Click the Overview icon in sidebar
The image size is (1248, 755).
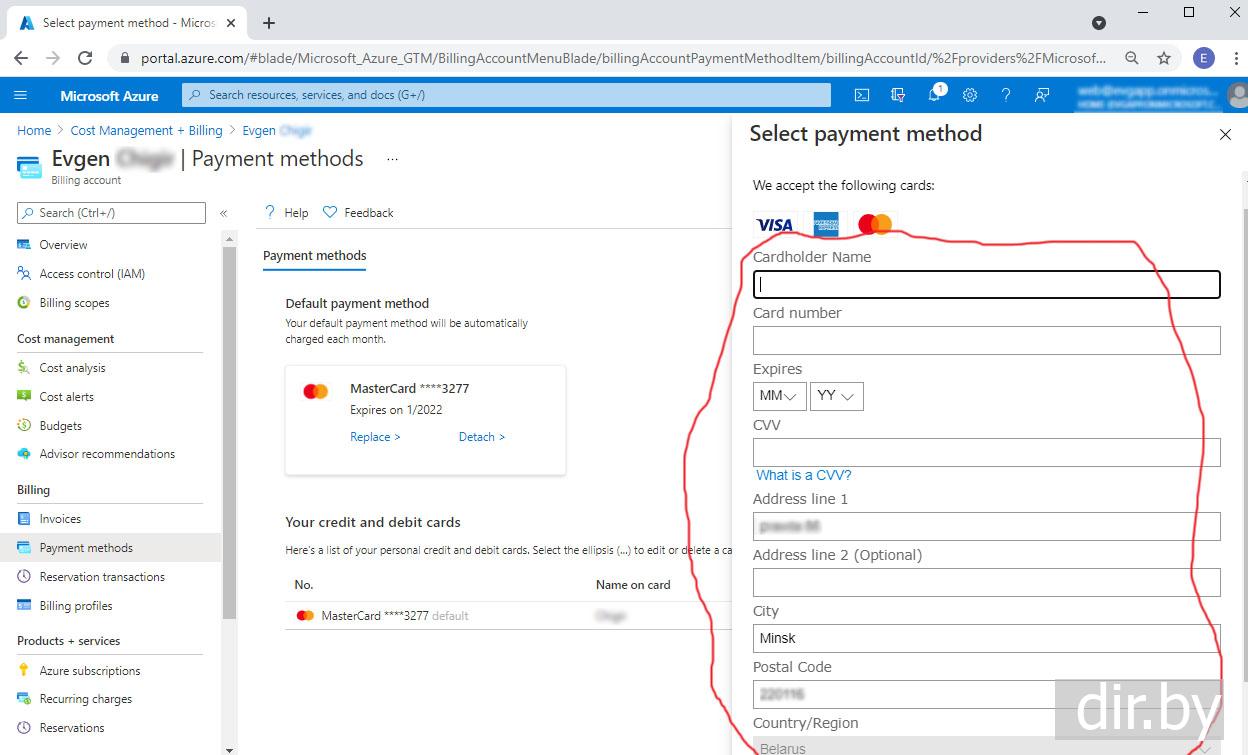pos(24,245)
